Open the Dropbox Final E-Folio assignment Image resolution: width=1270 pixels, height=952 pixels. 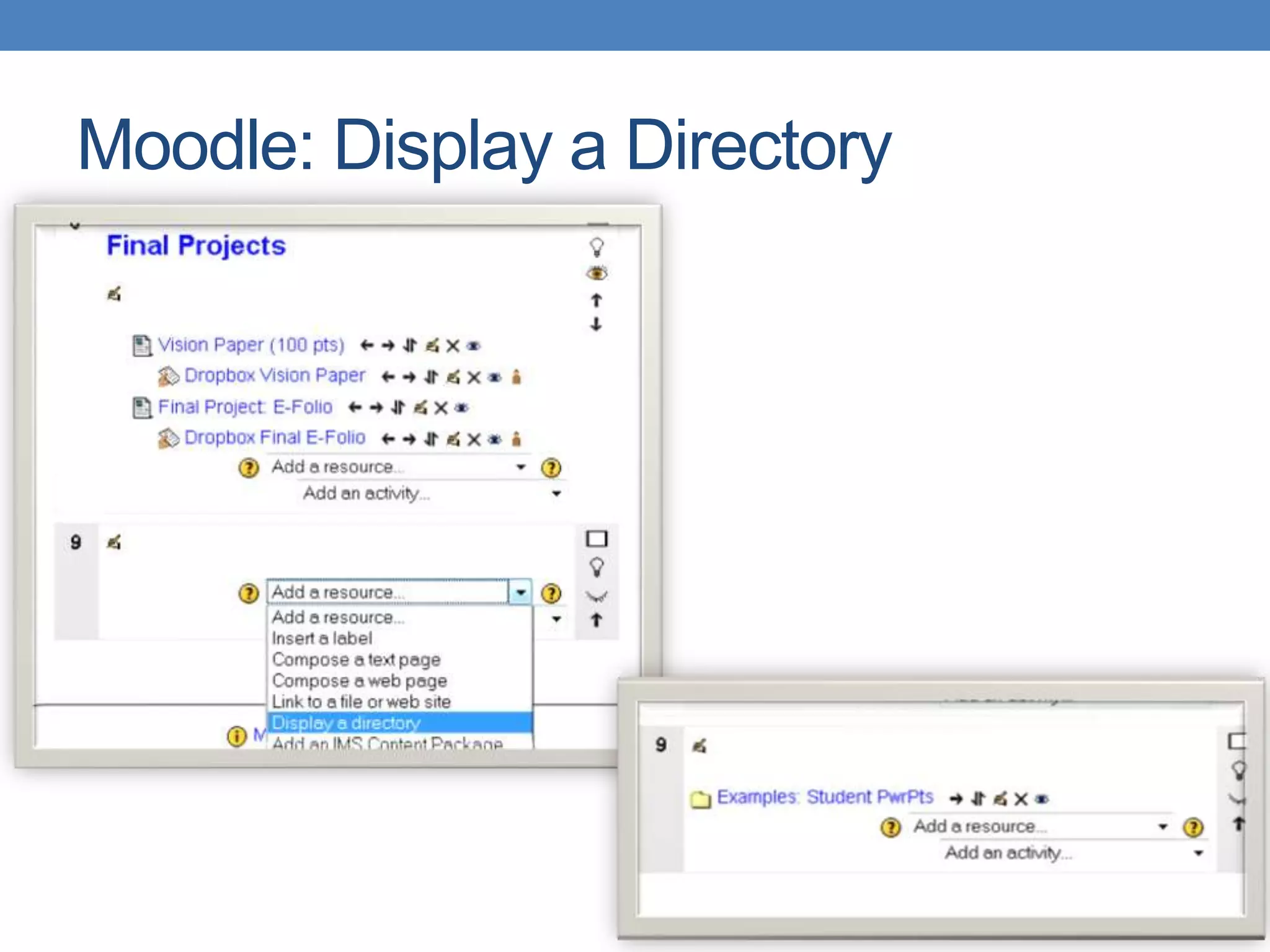[x=275, y=438]
